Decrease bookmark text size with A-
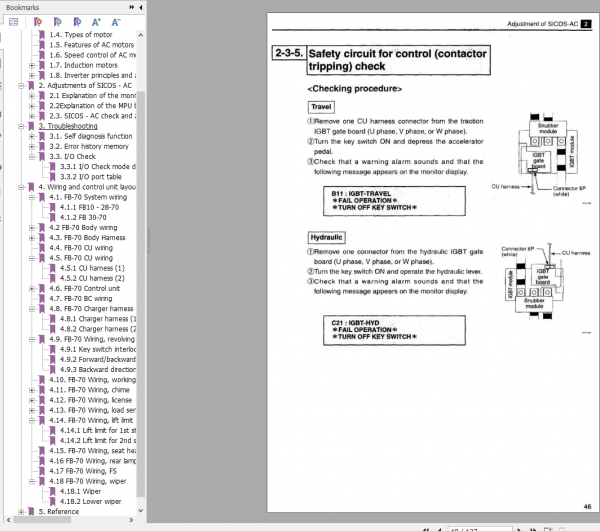Image resolution: width=600 pixels, height=531 pixels. click(x=116, y=22)
